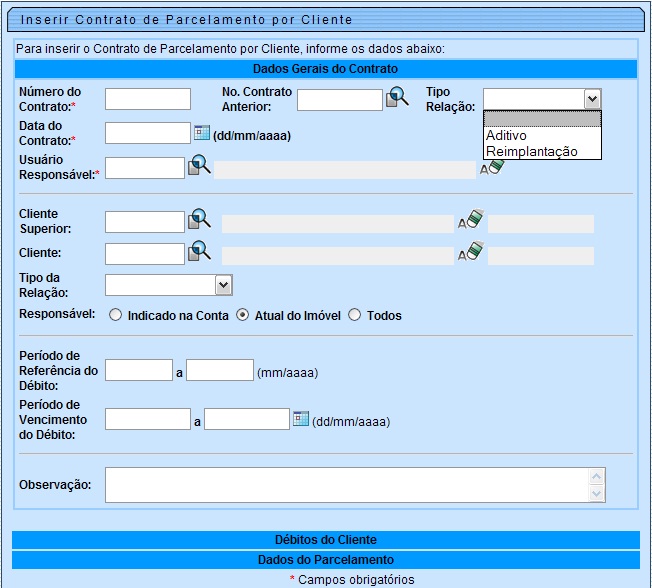Choose Reimplantação from the dropdown list
Image resolution: width=652 pixels, height=588 pixels.
click(531, 151)
